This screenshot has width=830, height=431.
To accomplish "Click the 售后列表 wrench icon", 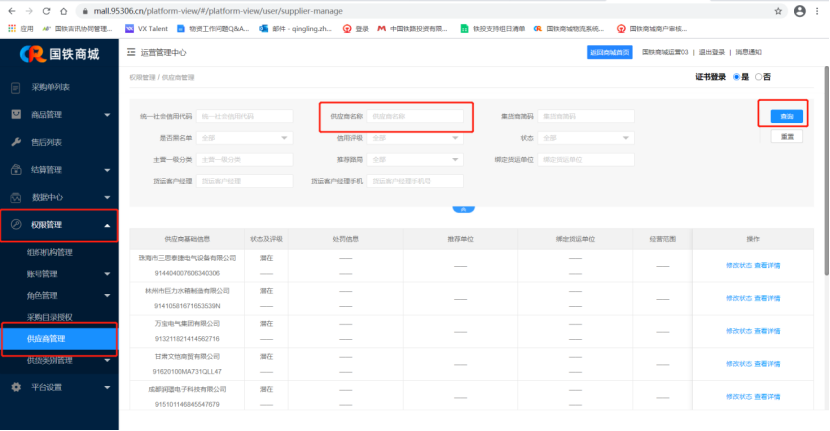I will tap(16, 142).
